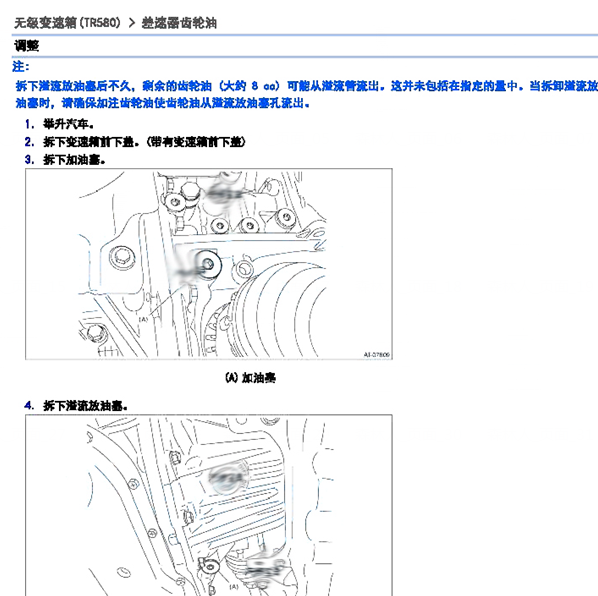The image size is (598, 596).
Task: Click the breadcrumb '差速器齿轮油'
Action: [x=179, y=23]
